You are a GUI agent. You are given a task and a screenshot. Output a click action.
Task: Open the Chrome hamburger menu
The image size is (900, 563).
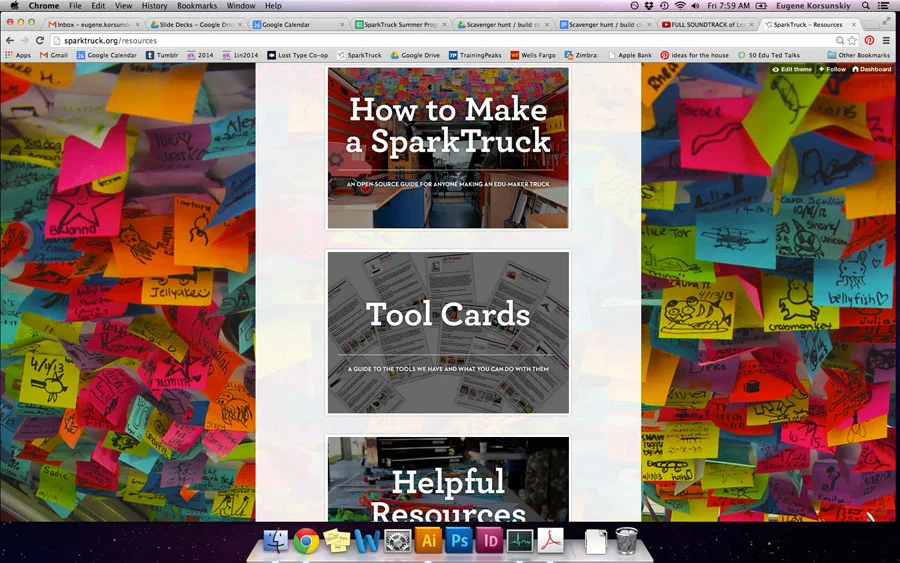coord(887,40)
